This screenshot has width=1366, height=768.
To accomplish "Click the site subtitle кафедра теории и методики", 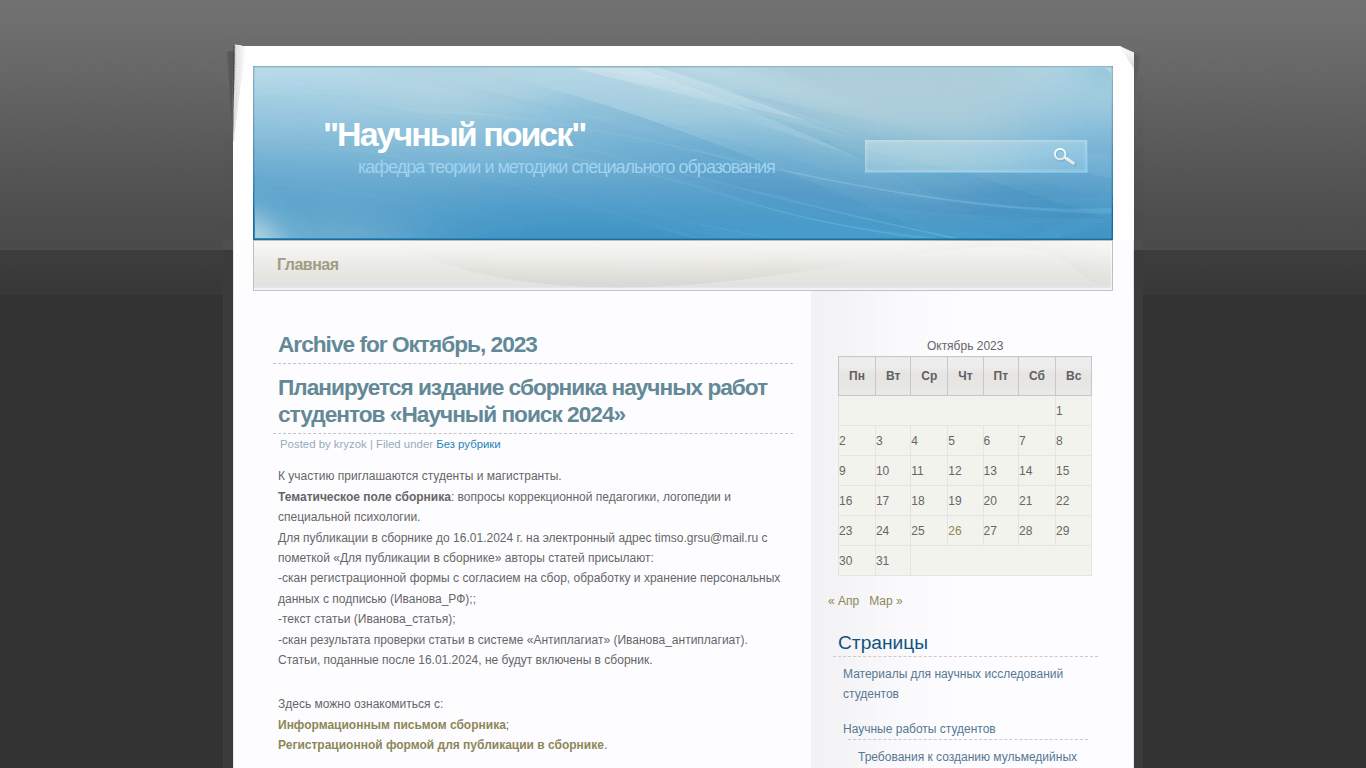I will pyautogui.click(x=567, y=167).
